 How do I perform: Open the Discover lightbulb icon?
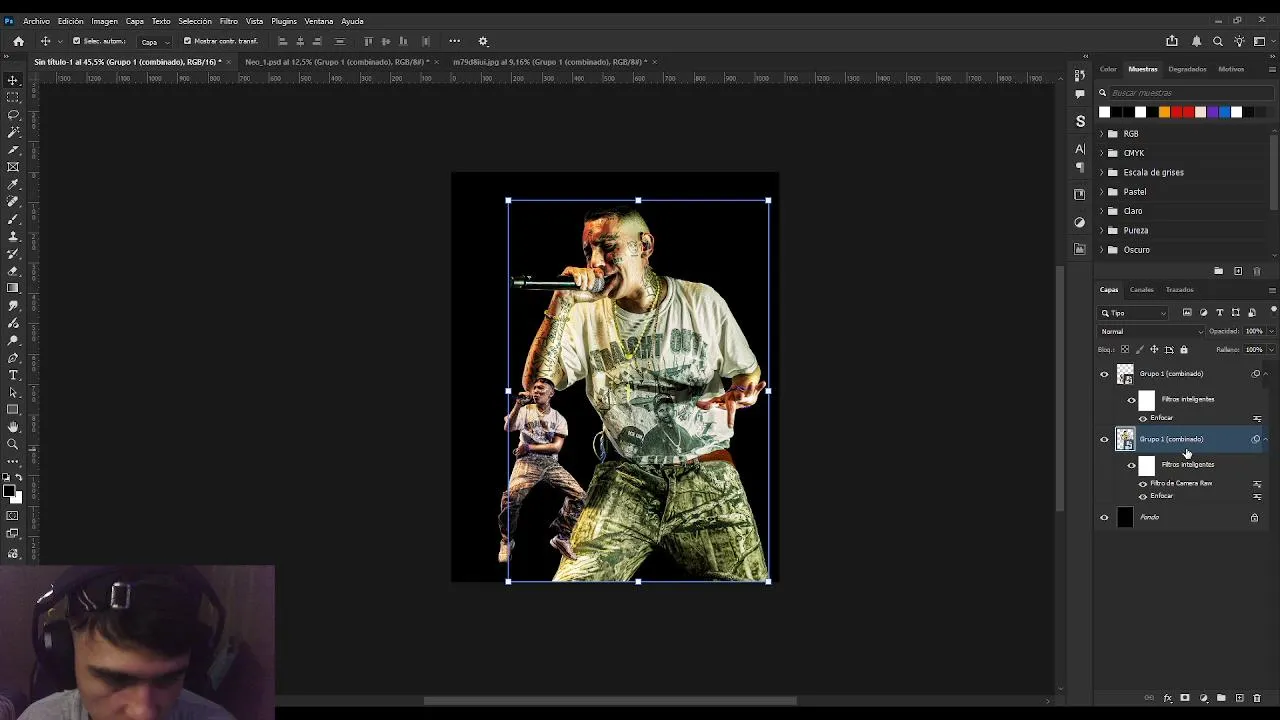click(x=1239, y=41)
